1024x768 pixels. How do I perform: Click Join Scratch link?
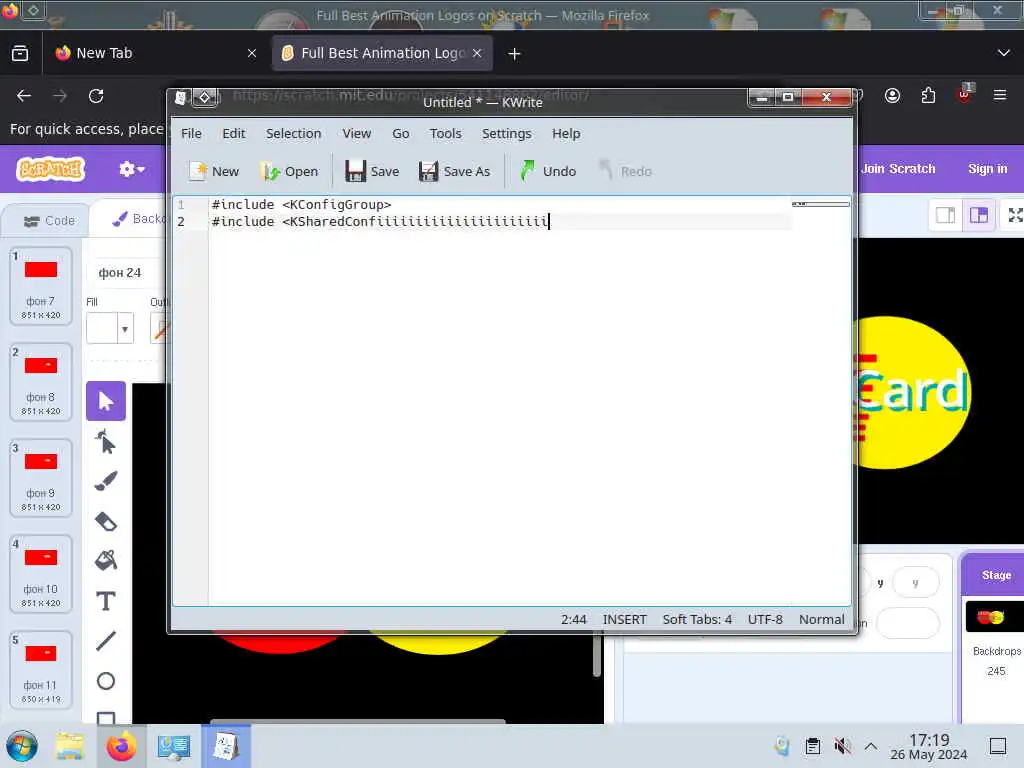898,168
